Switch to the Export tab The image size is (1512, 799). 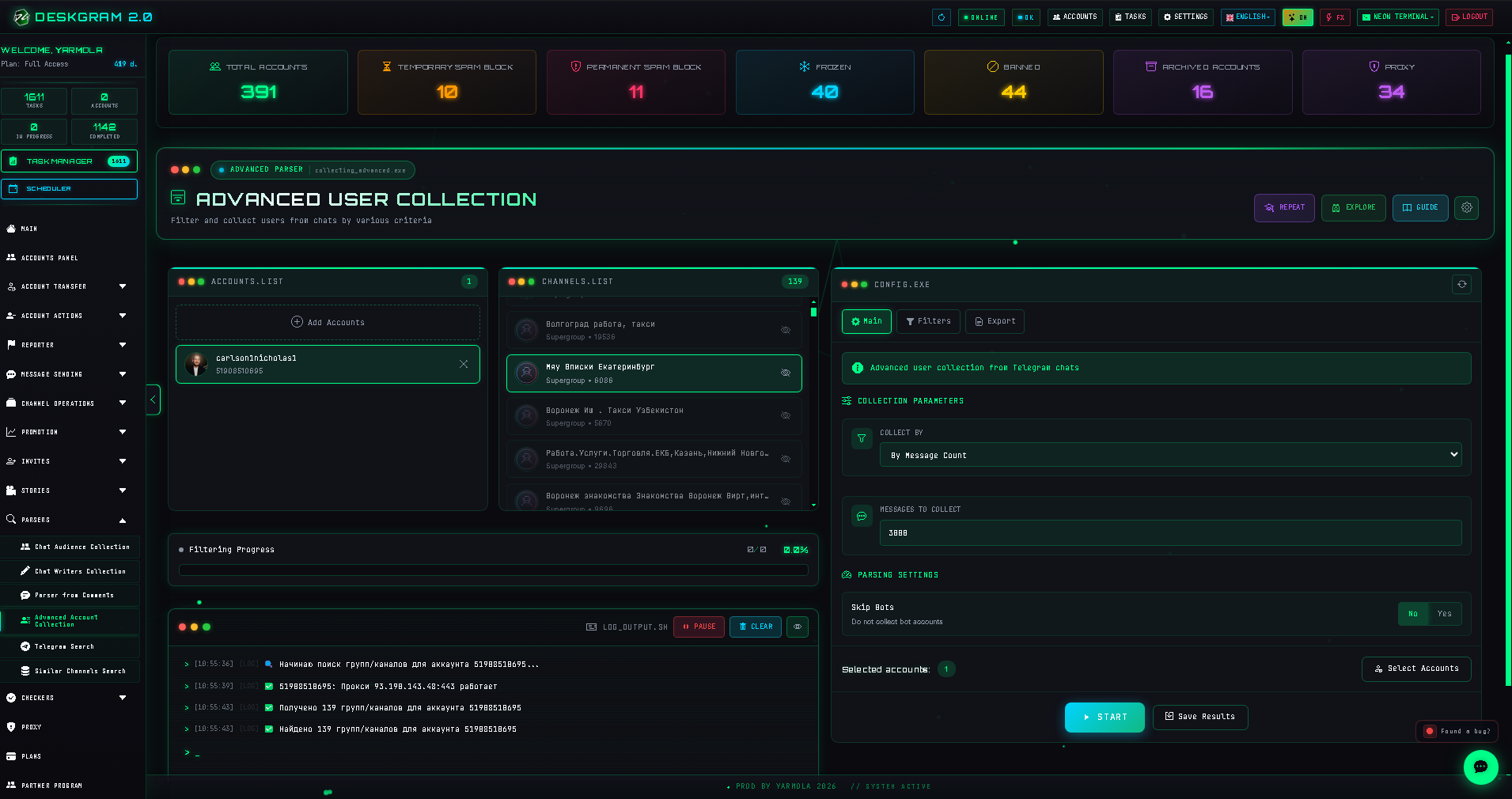coord(995,321)
